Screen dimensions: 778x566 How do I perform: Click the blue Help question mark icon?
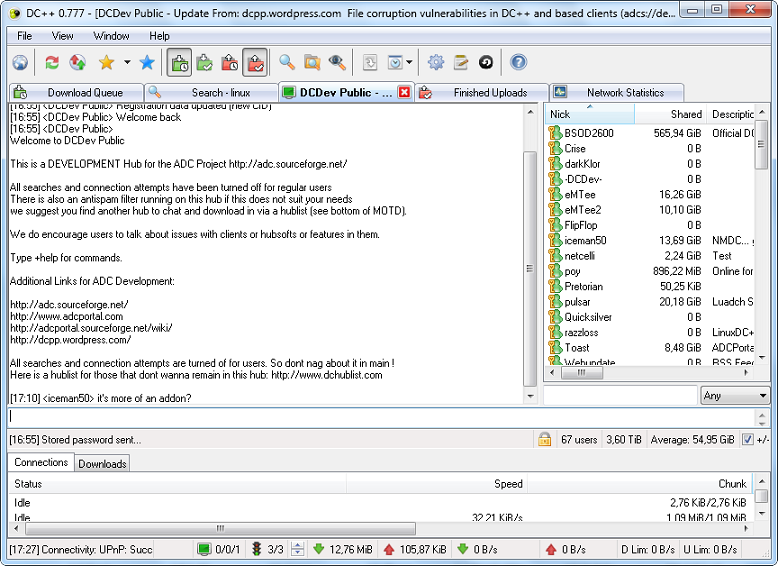518,63
